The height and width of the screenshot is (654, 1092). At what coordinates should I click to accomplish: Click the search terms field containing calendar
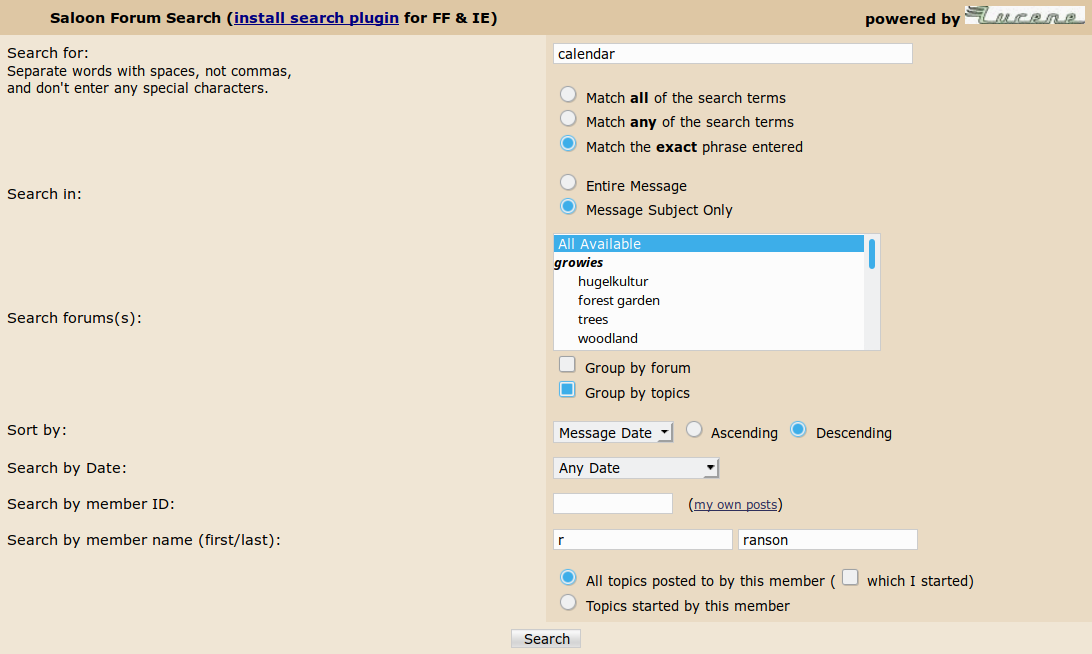(x=733, y=54)
